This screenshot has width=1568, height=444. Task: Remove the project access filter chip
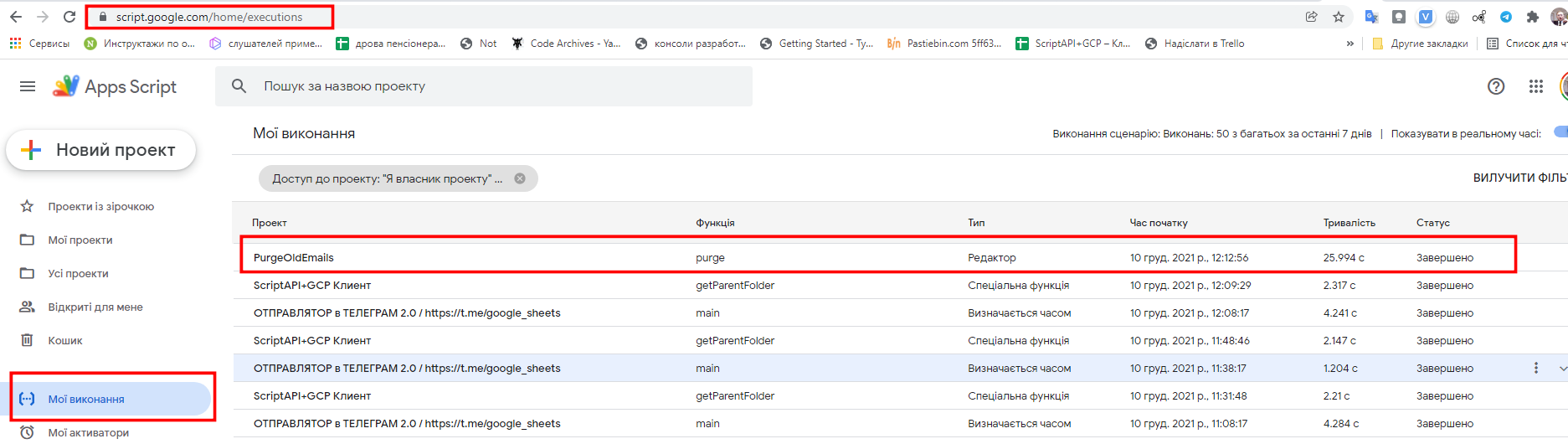coord(520,178)
